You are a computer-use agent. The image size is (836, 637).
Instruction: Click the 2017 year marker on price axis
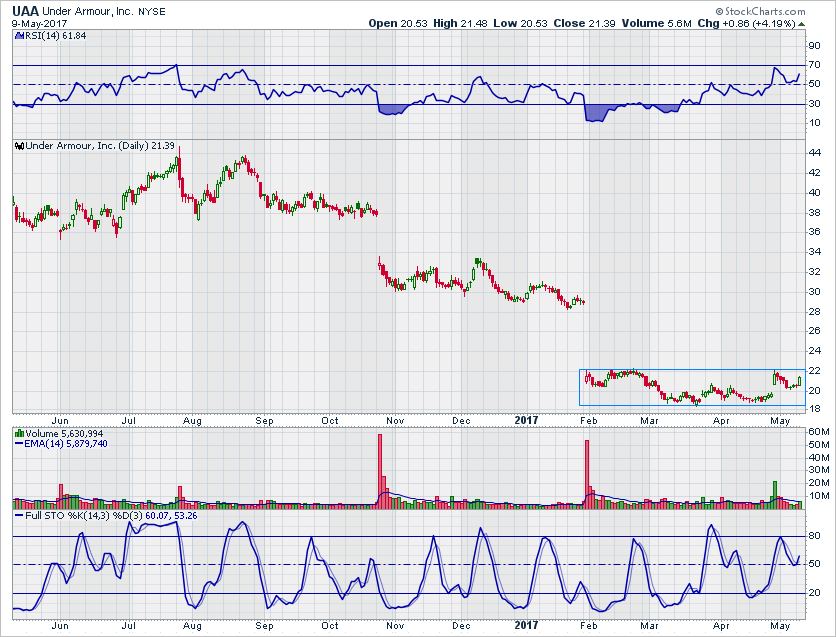(528, 420)
